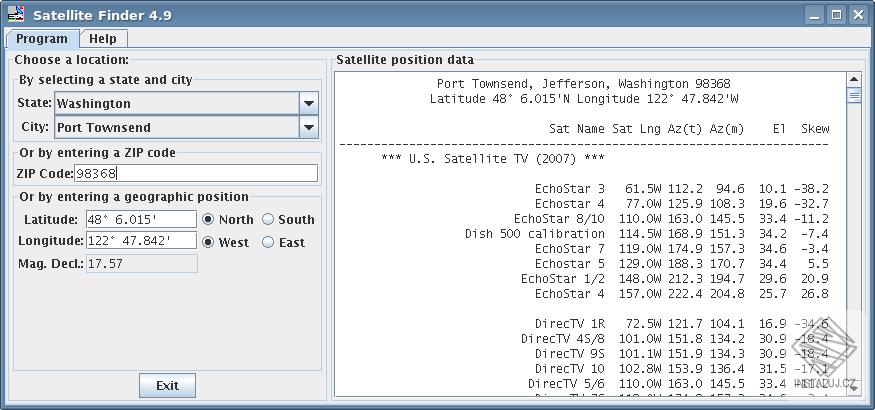Screen dimensions: 875x410
Task: Click the Mag. Decl. value field
Action: tap(141, 263)
